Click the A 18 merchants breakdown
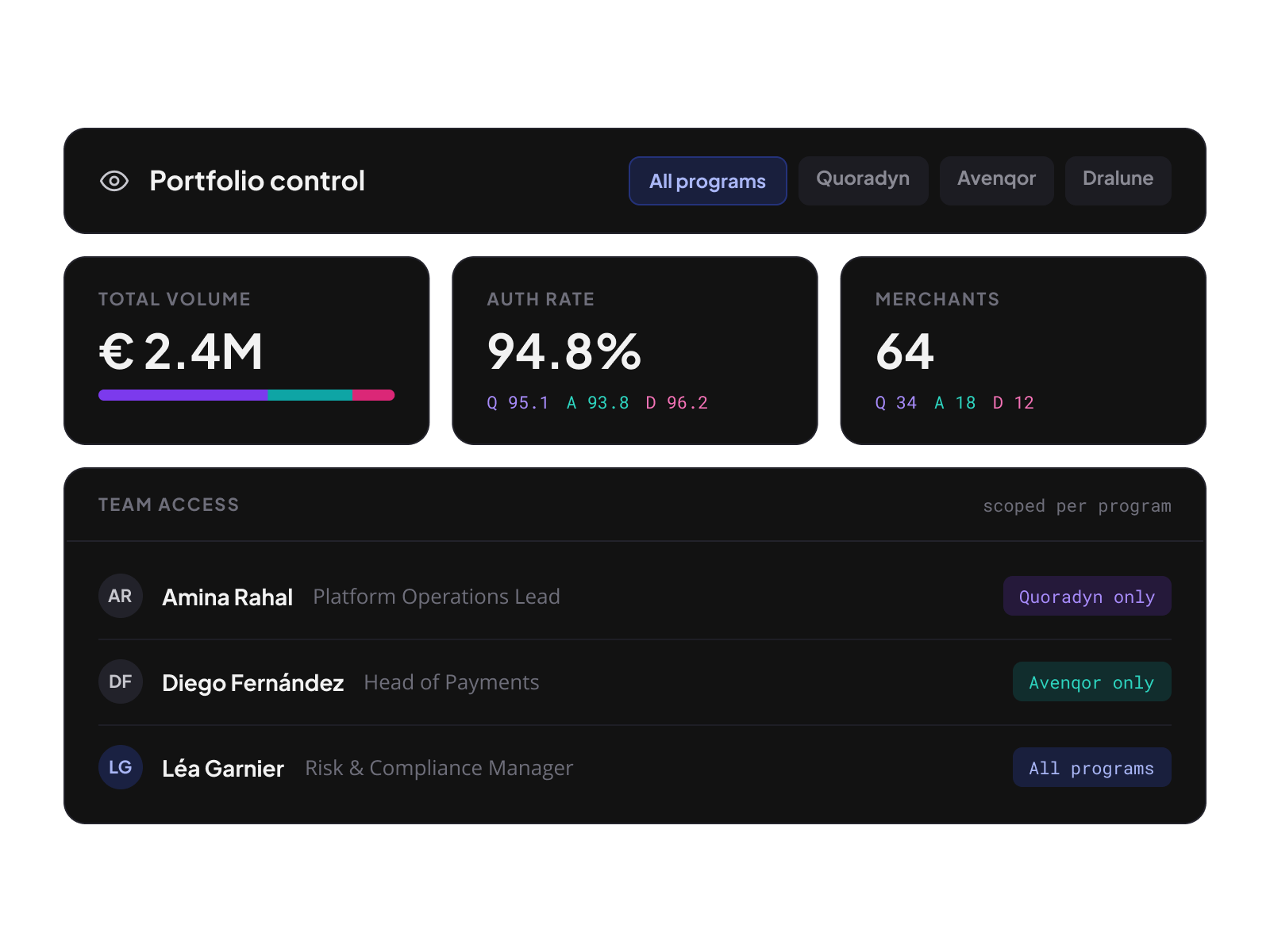The height and width of the screenshot is (952, 1270). pos(955,403)
